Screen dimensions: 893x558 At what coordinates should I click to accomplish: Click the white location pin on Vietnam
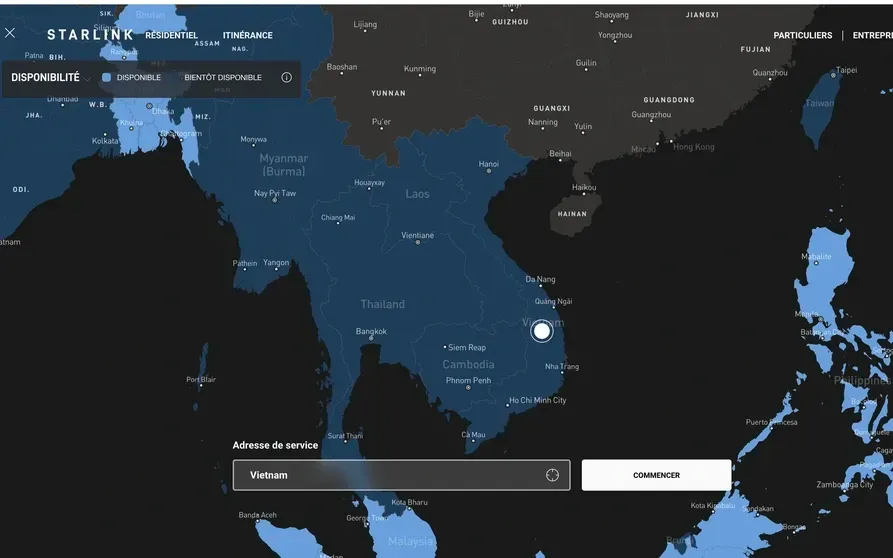pos(541,331)
